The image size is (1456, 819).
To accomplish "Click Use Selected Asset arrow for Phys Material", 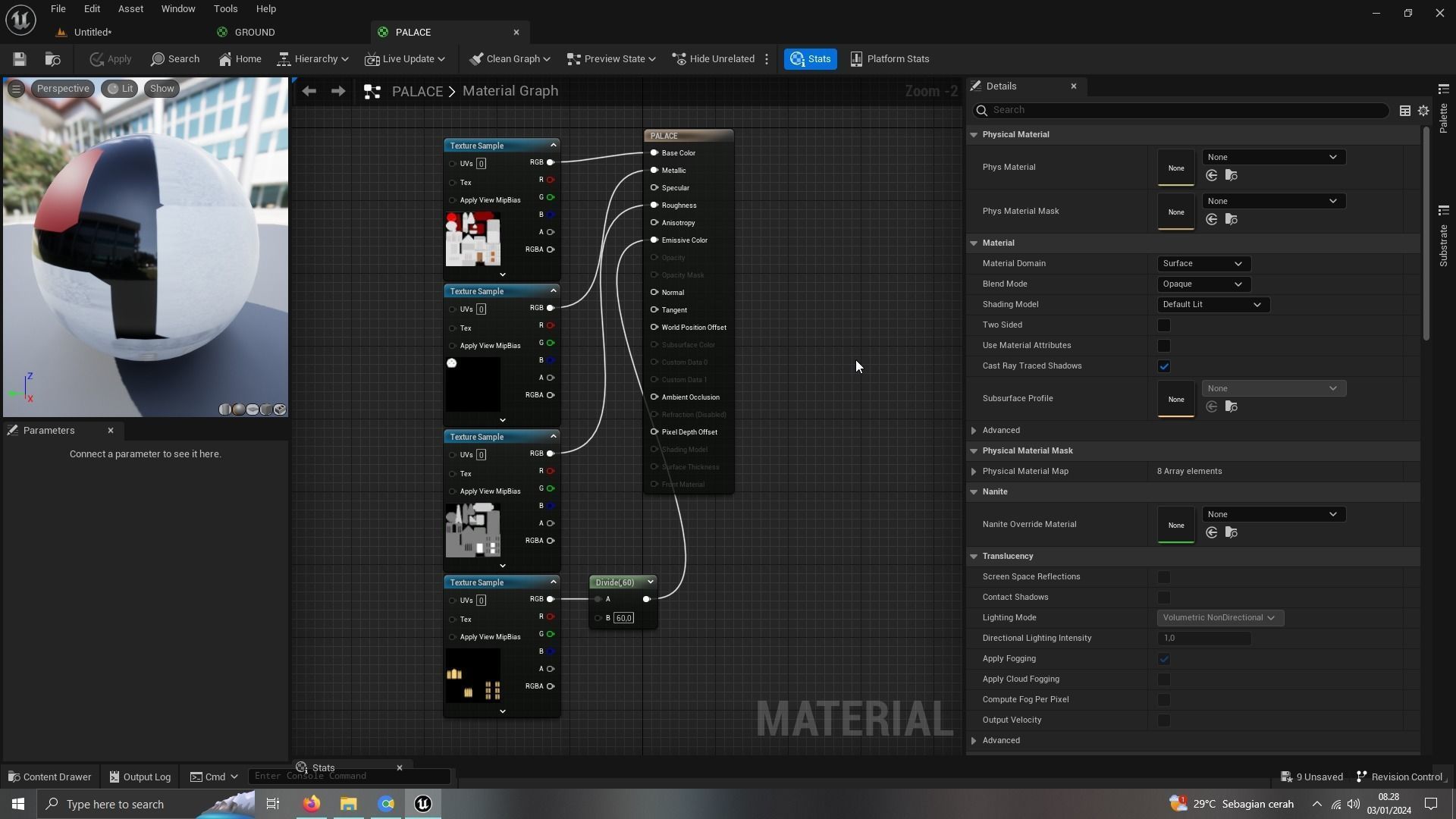I will click(1211, 176).
